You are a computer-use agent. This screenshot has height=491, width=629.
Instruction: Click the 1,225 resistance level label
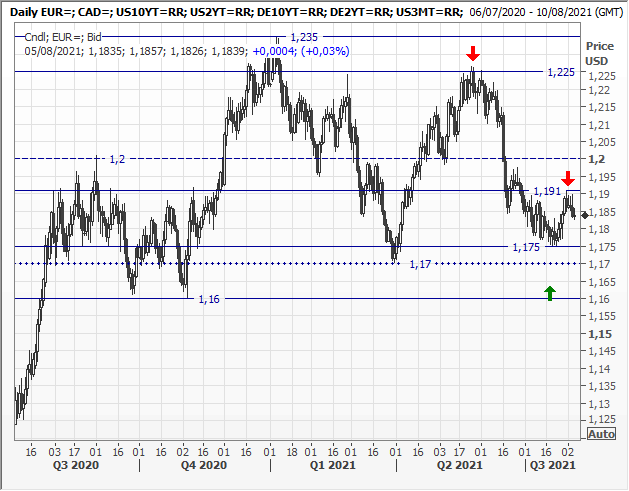(x=560, y=73)
